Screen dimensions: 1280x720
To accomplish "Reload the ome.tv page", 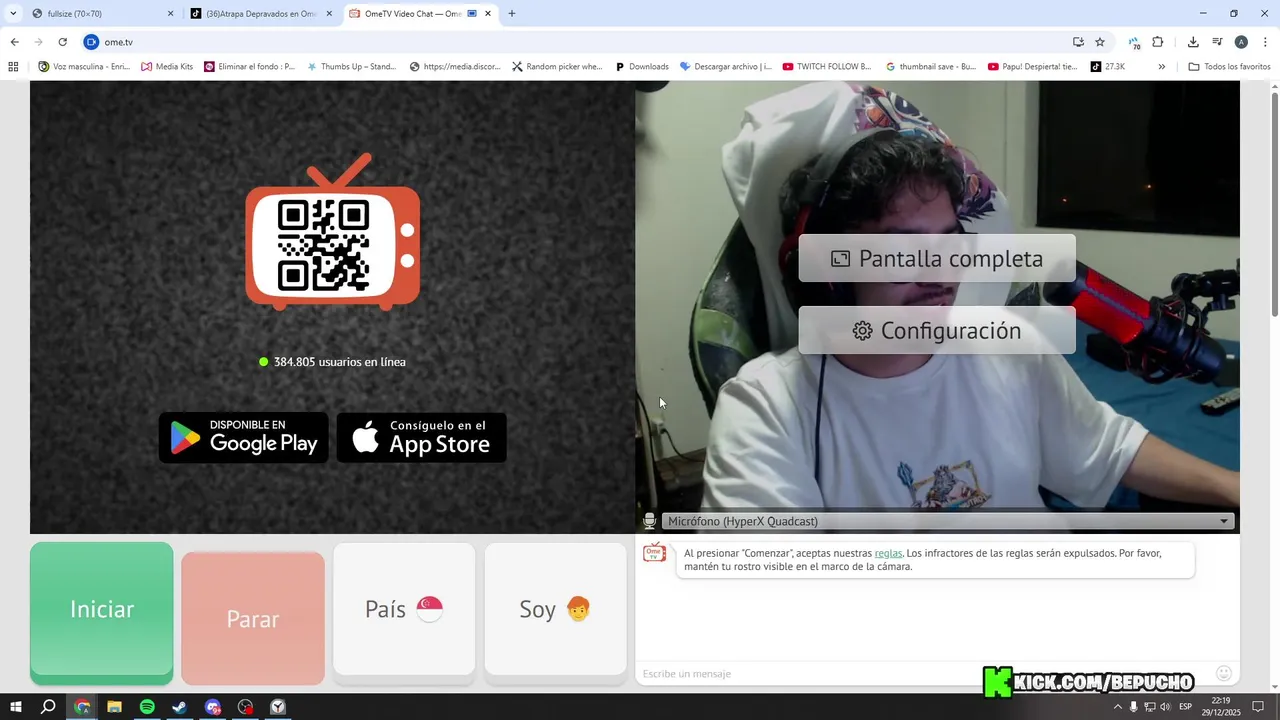I will [x=62, y=42].
